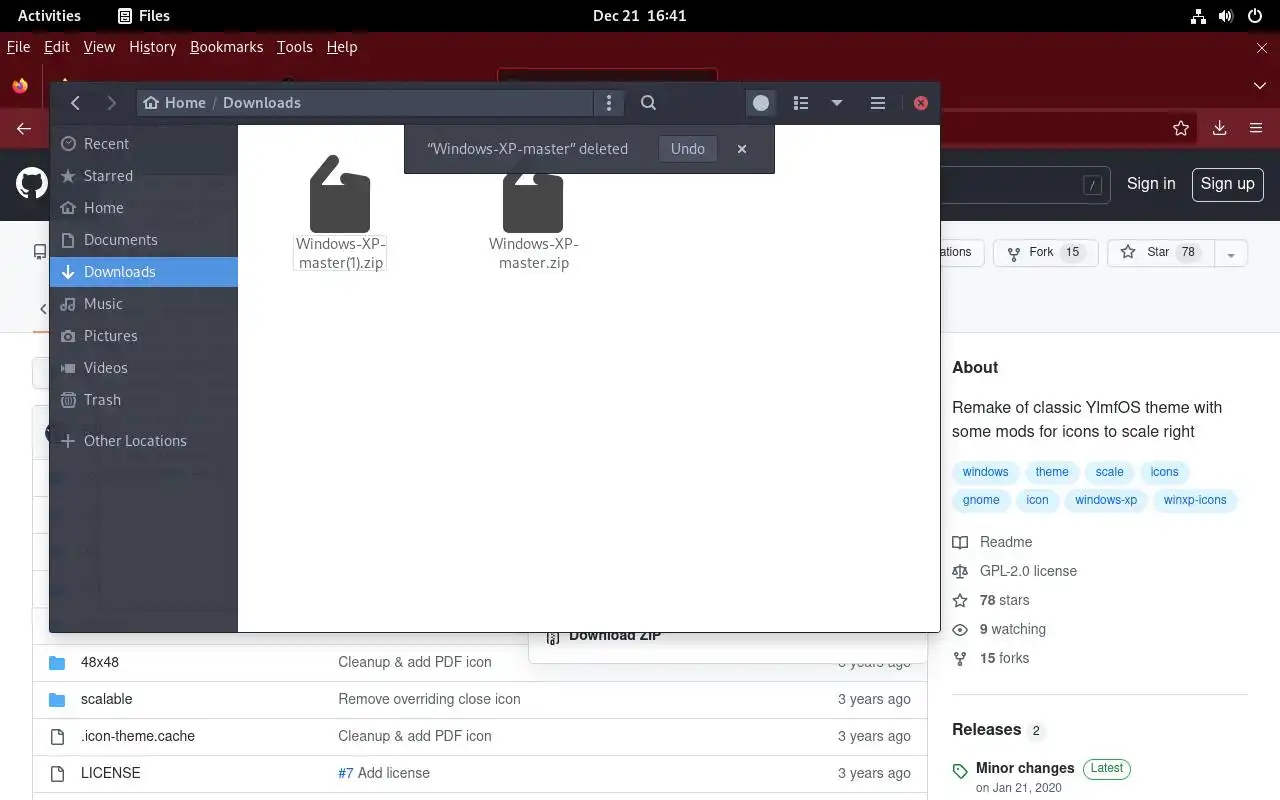Image resolution: width=1280 pixels, height=800 pixels.
Task: Click winxp-icons topic tag
Action: coord(1195,500)
